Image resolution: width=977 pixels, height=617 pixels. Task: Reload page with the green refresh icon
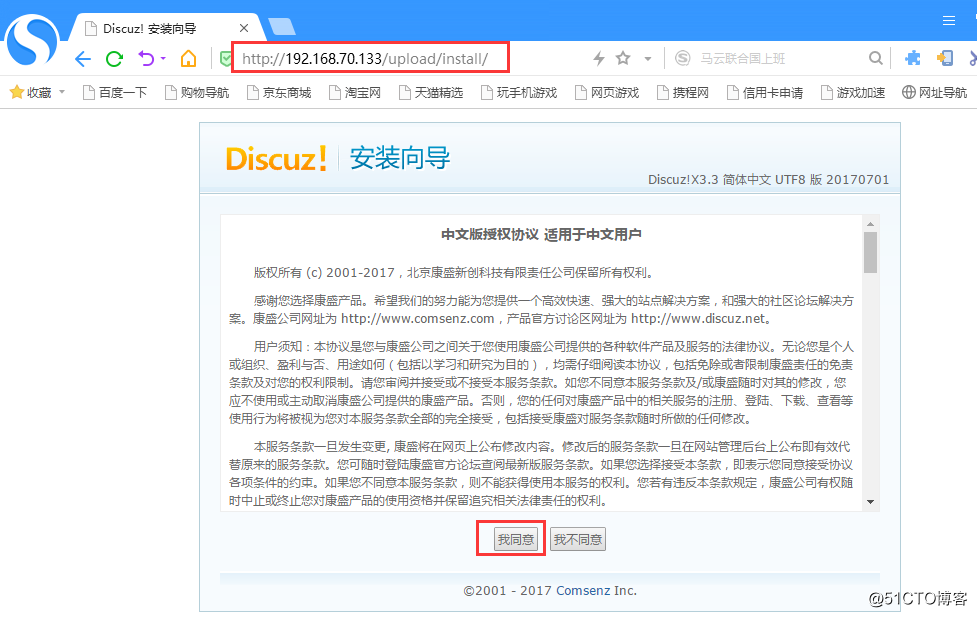[114, 59]
